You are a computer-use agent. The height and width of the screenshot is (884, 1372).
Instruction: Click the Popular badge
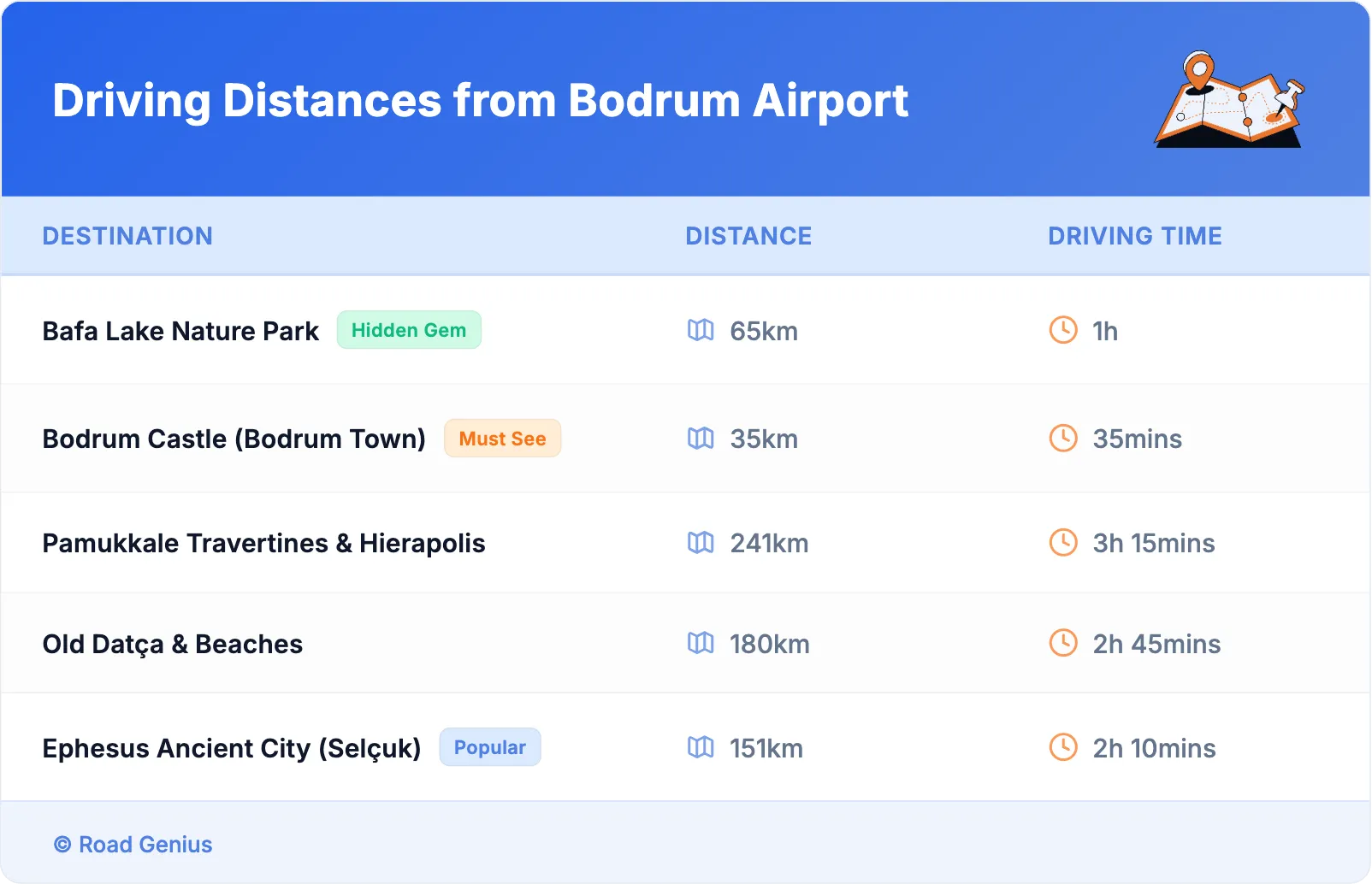[x=490, y=747]
